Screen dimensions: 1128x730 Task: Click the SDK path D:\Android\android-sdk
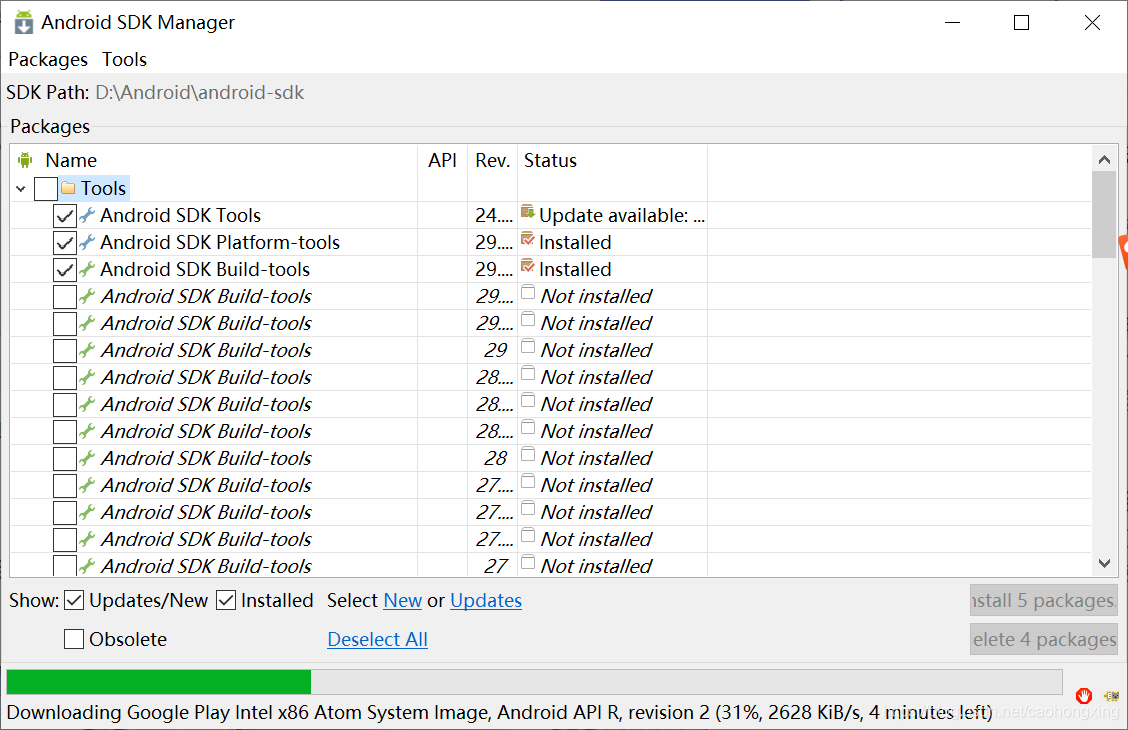tap(200, 92)
